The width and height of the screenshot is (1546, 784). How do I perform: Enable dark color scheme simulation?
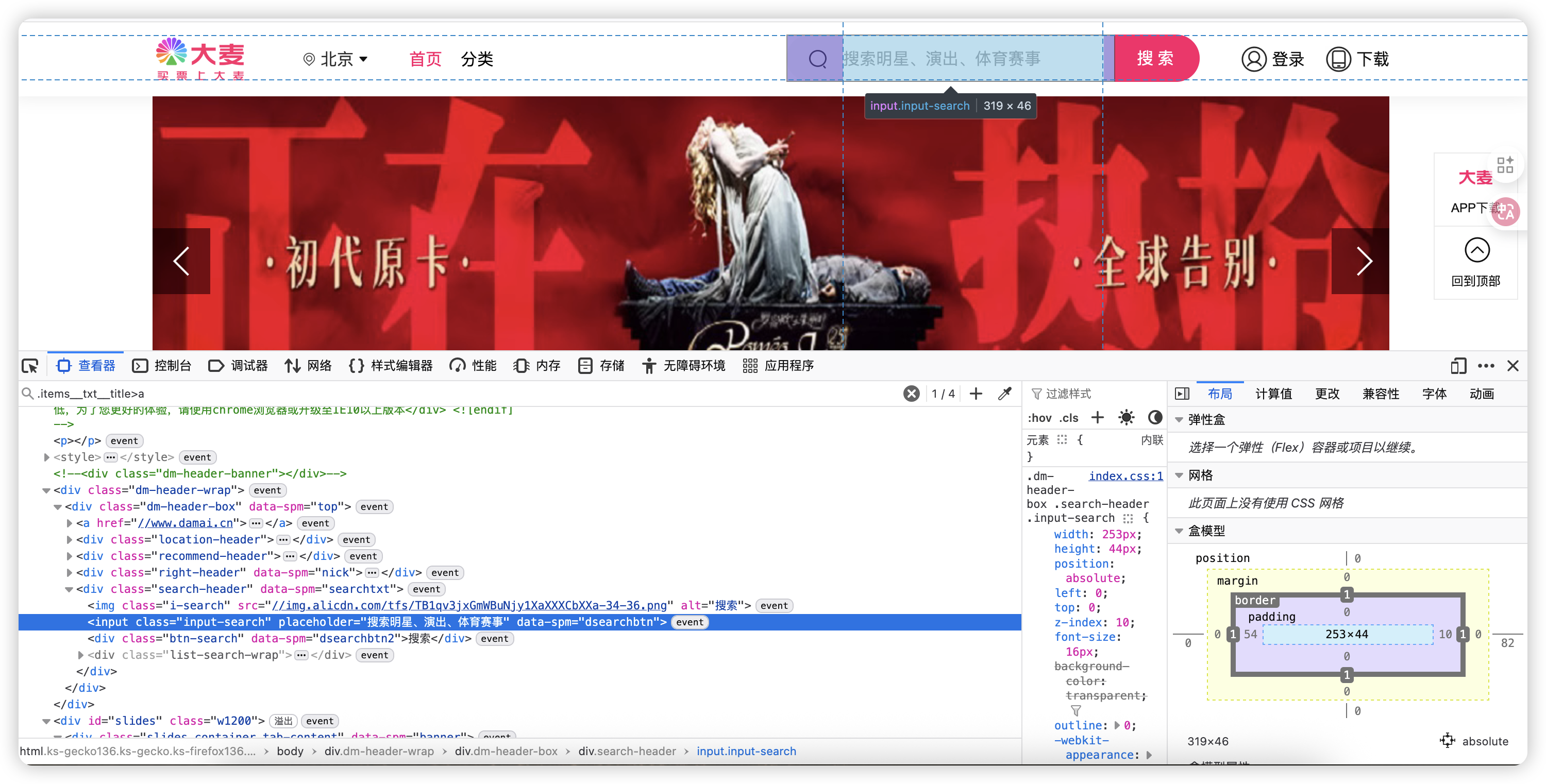1155,417
